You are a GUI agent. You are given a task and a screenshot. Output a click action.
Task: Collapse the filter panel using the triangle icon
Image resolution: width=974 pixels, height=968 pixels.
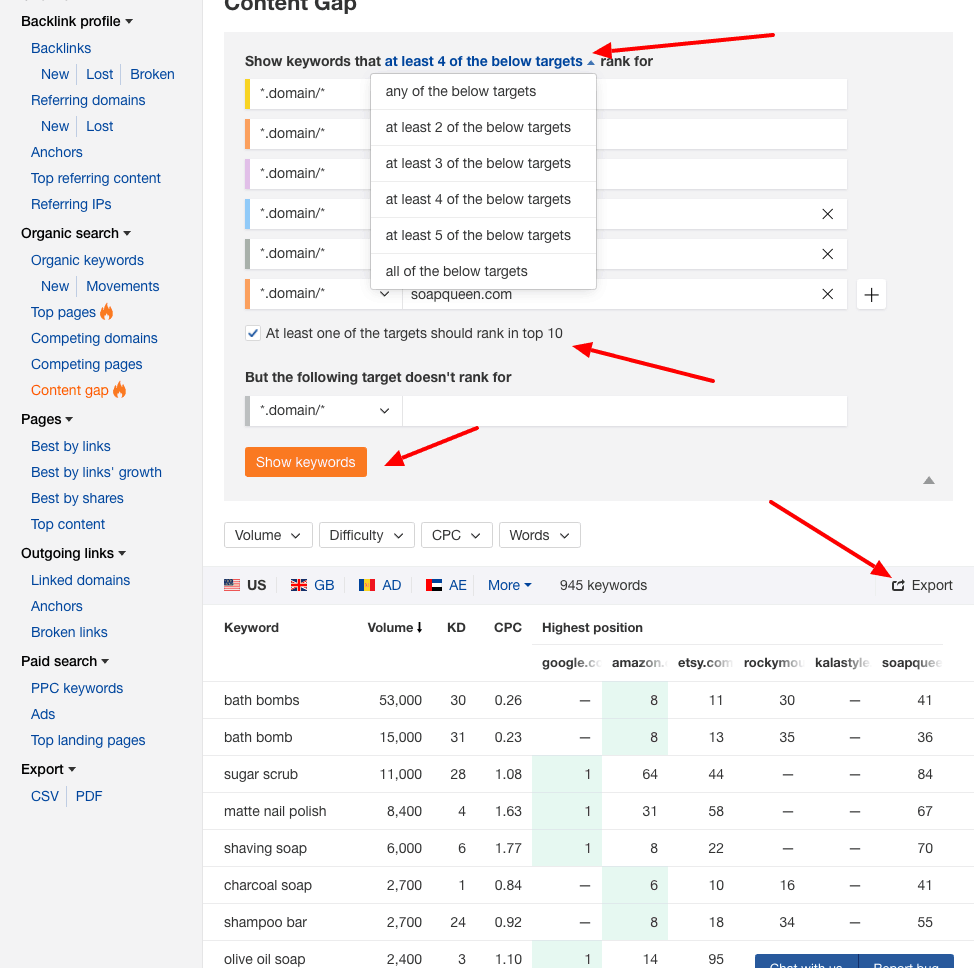[929, 481]
